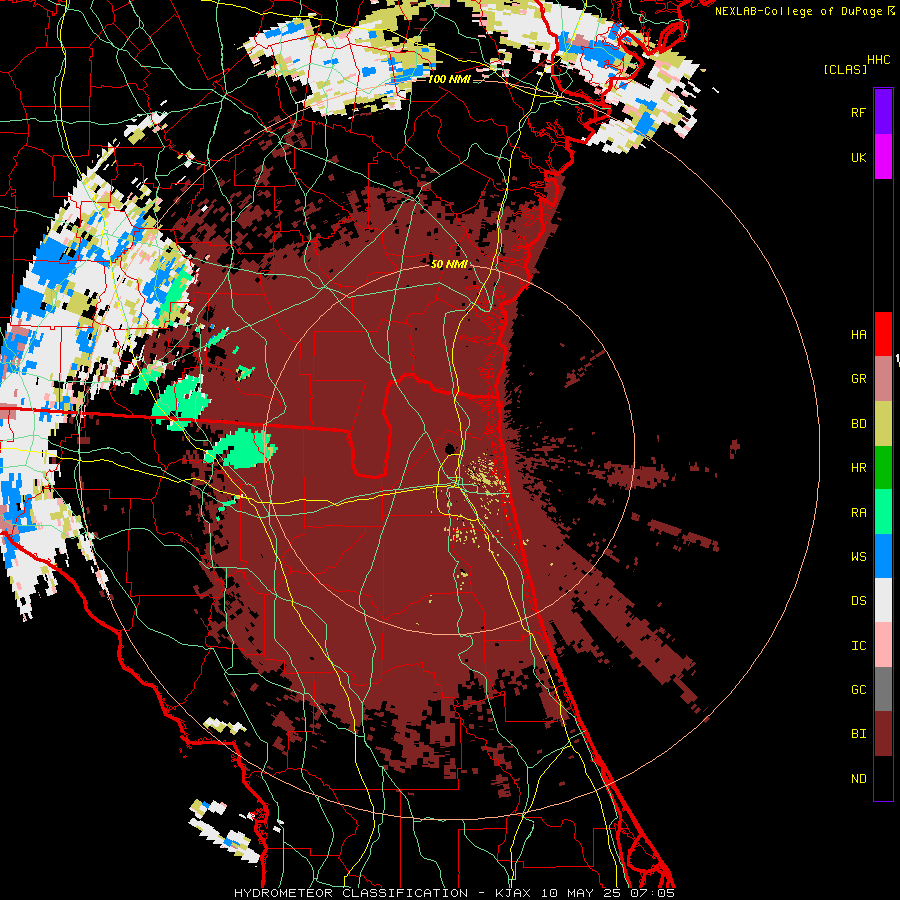The width and height of the screenshot is (900, 900).
Task: Click the HR legend label
Action: 858,468
